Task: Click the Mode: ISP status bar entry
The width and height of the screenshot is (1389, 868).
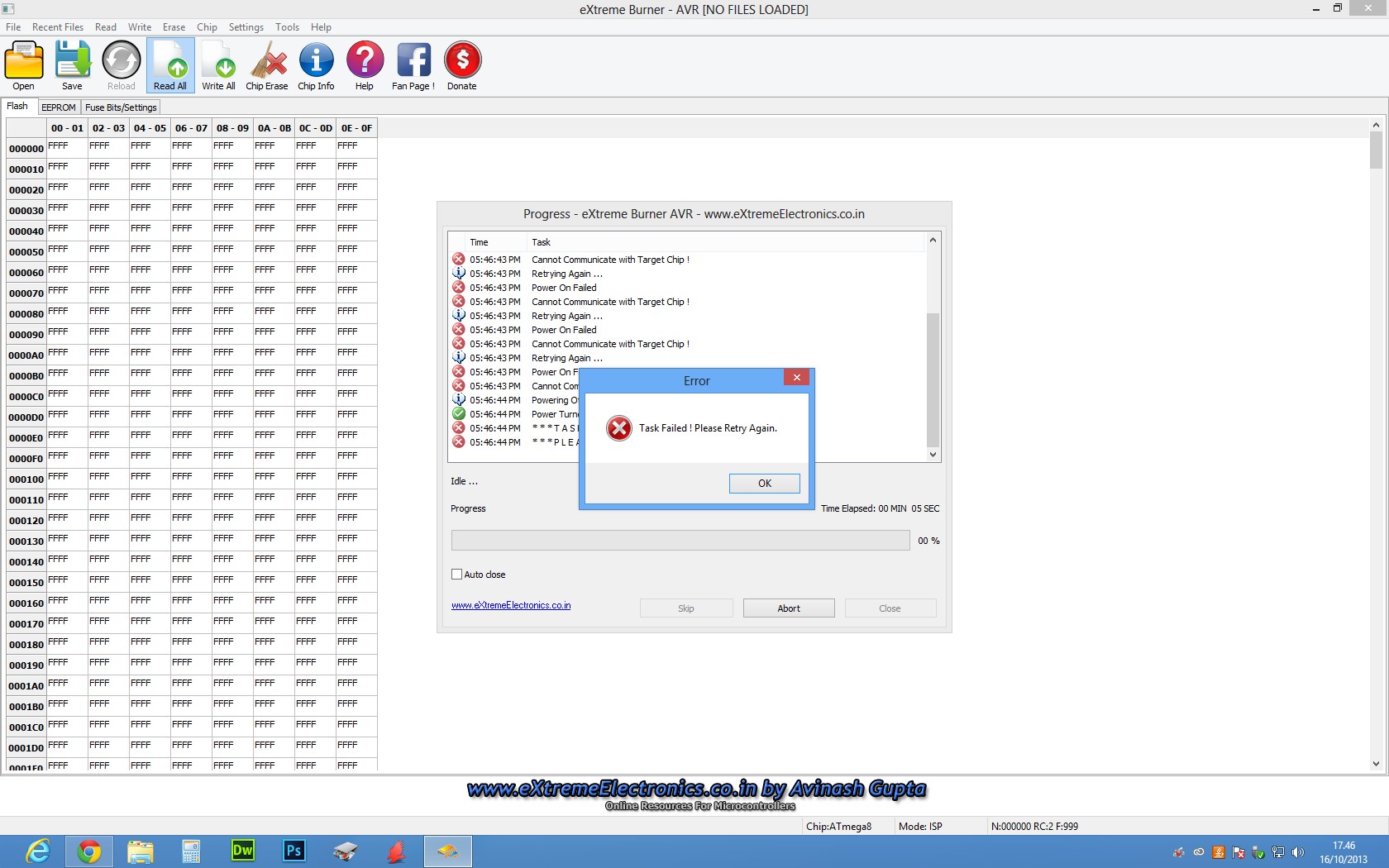Action: pyautogui.click(x=920, y=826)
